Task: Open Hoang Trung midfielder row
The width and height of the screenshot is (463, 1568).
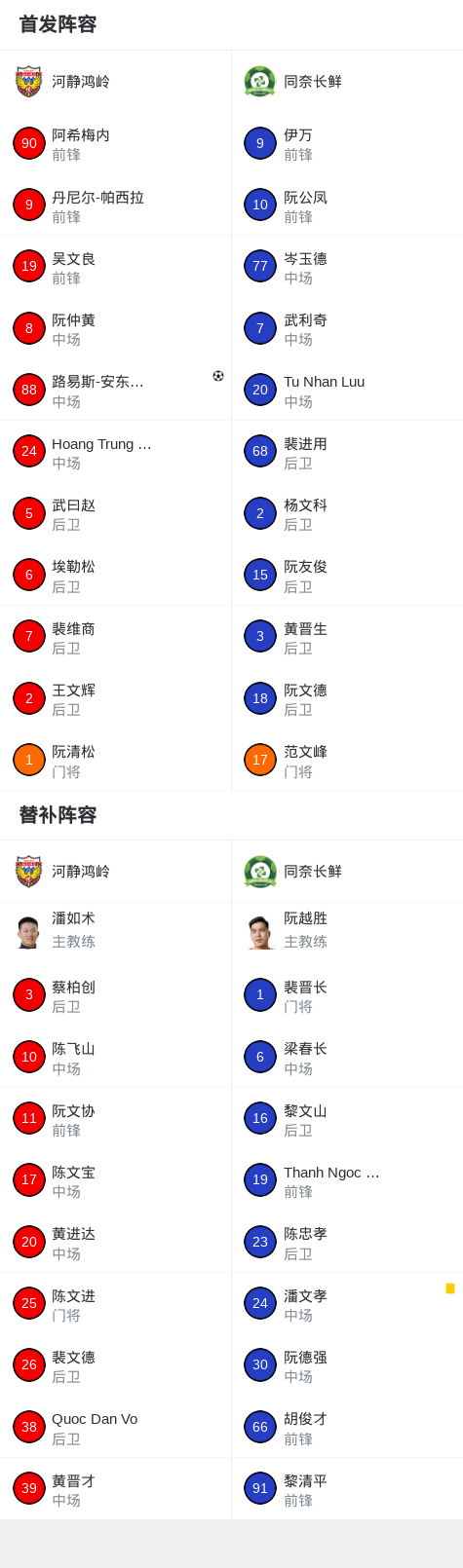Action: (x=116, y=451)
